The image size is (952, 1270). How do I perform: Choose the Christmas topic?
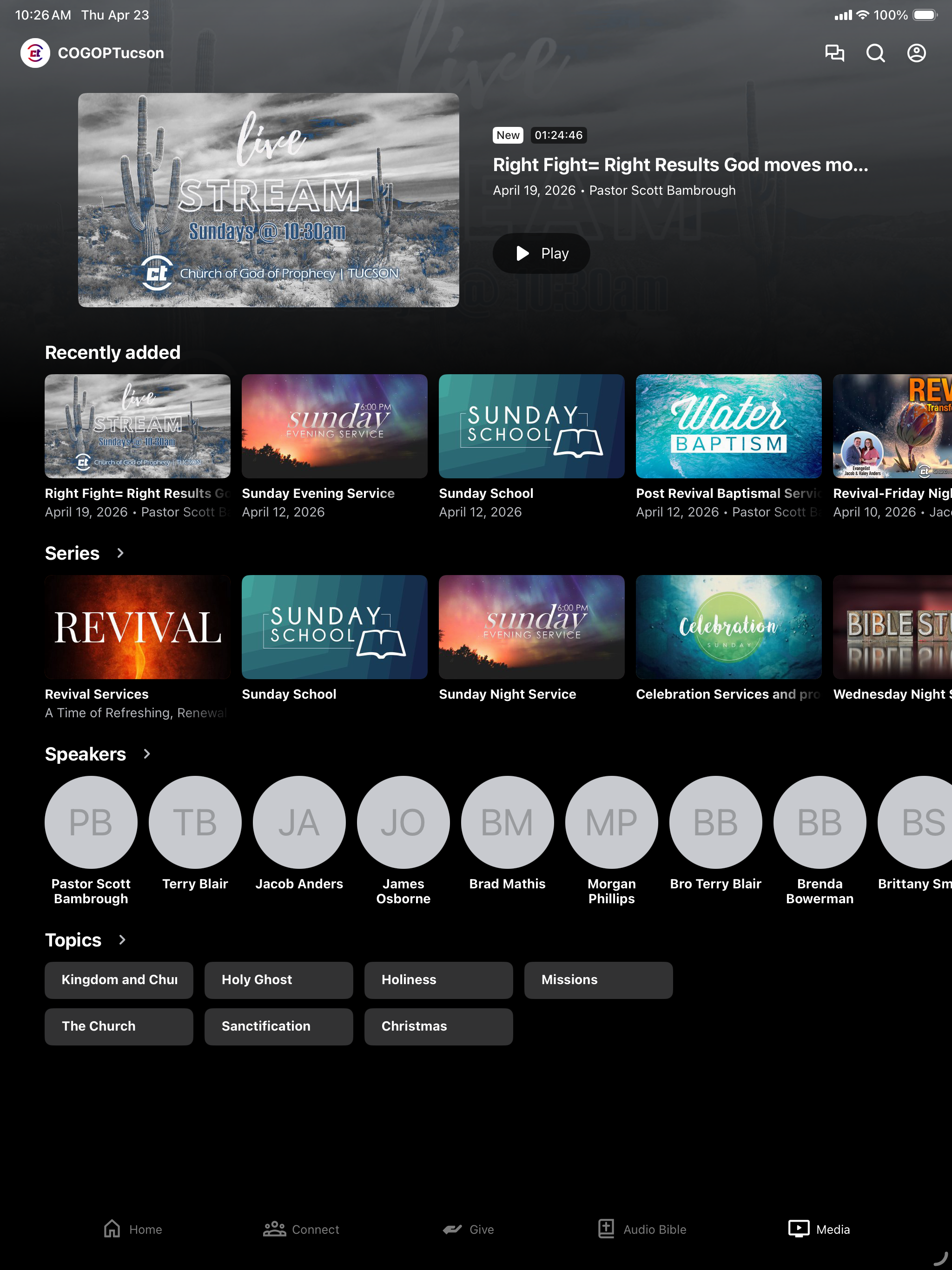[x=438, y=1026]
